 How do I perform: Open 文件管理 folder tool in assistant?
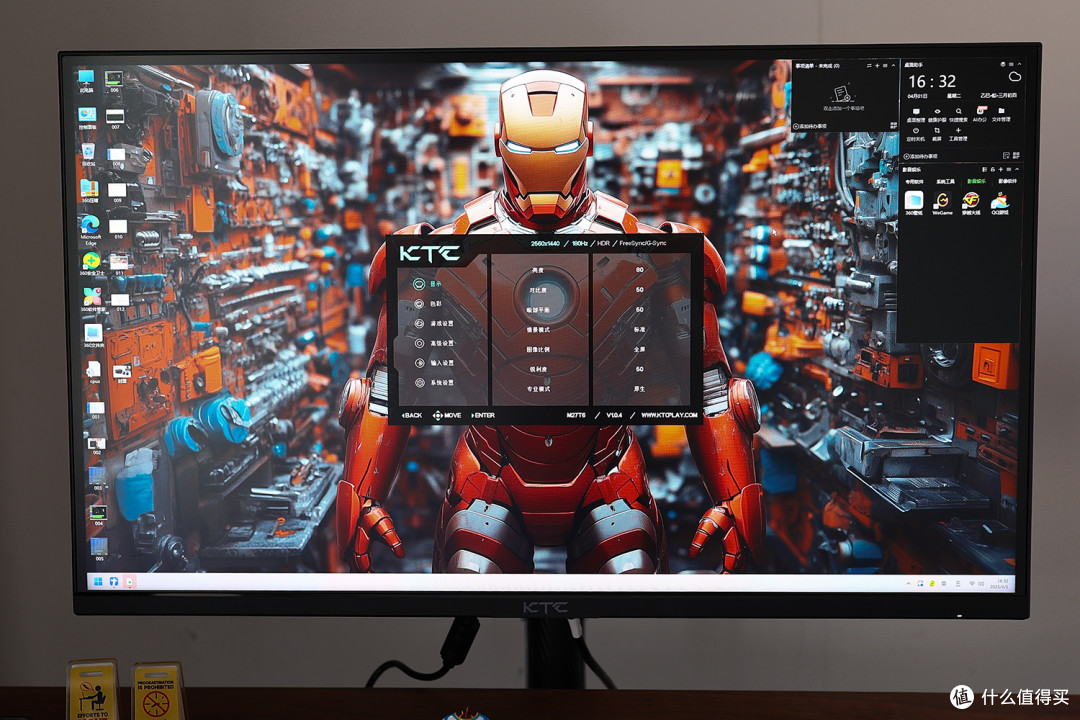tap(1001, 114)
